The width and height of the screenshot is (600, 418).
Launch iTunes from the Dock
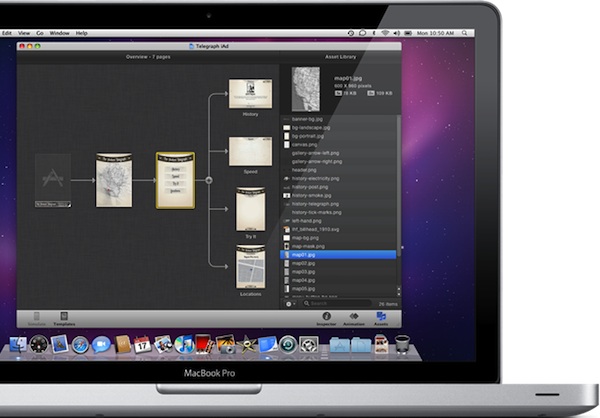pos(184,344)
